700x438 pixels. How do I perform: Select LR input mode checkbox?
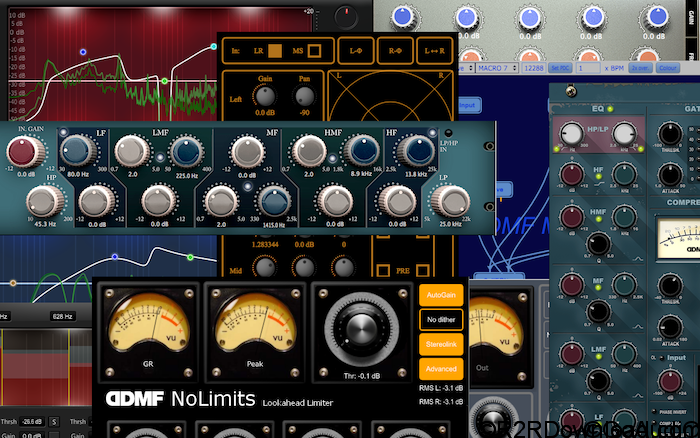click(x=275, y=51)
